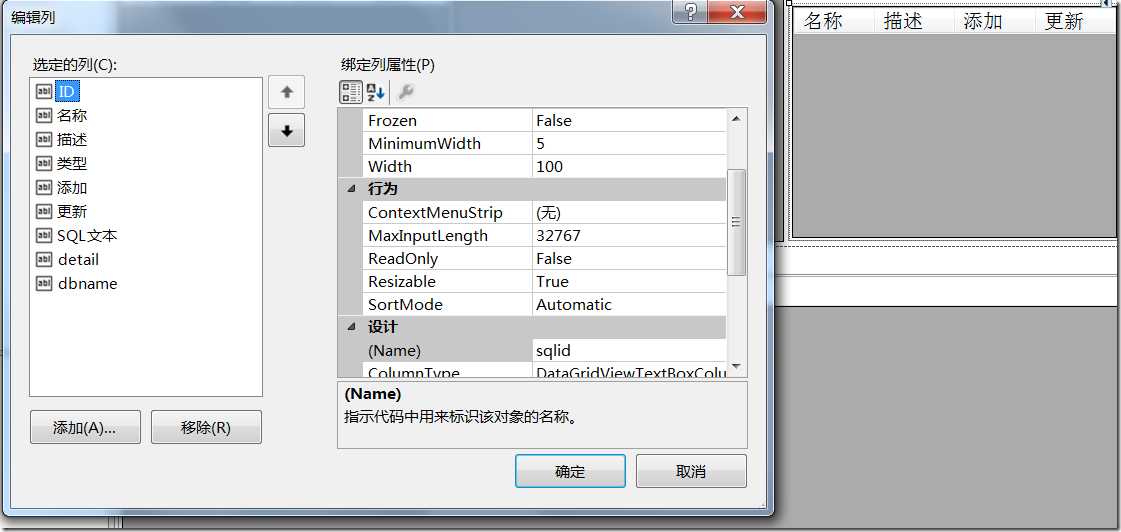Select the dbname column entry

(x=87, y=283)
